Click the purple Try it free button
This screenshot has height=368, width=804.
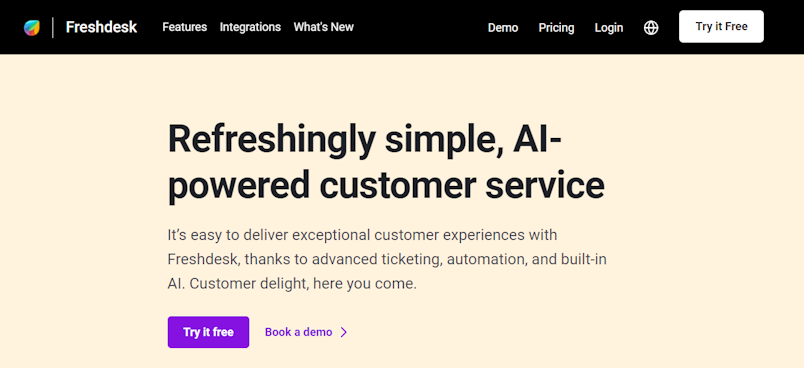(208, 332)
